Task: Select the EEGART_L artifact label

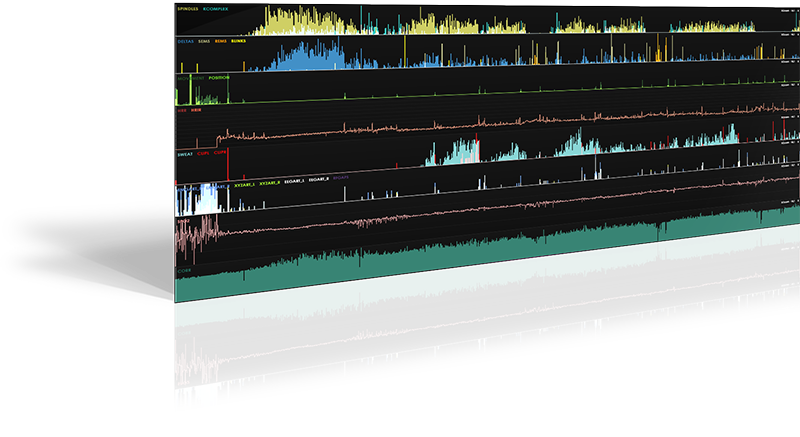Action: click(x=295, y=184)
